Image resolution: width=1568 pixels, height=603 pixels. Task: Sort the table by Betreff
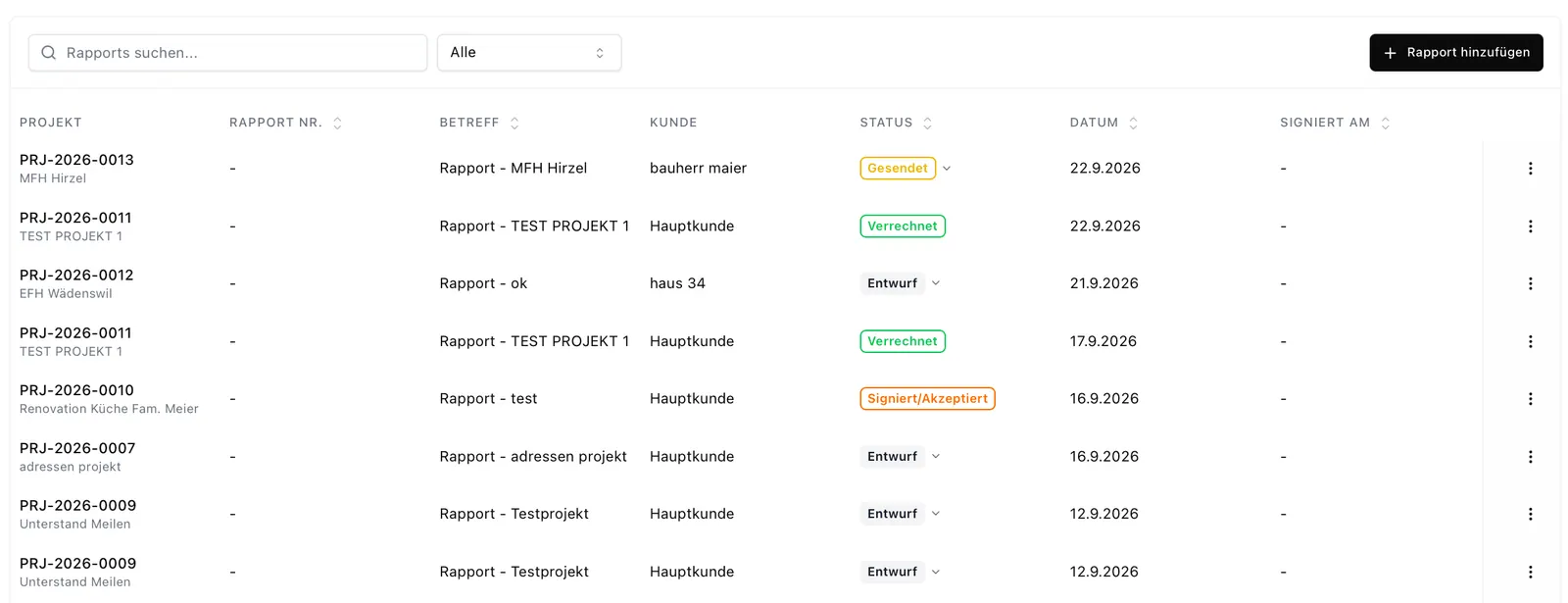tap(514, 123)
